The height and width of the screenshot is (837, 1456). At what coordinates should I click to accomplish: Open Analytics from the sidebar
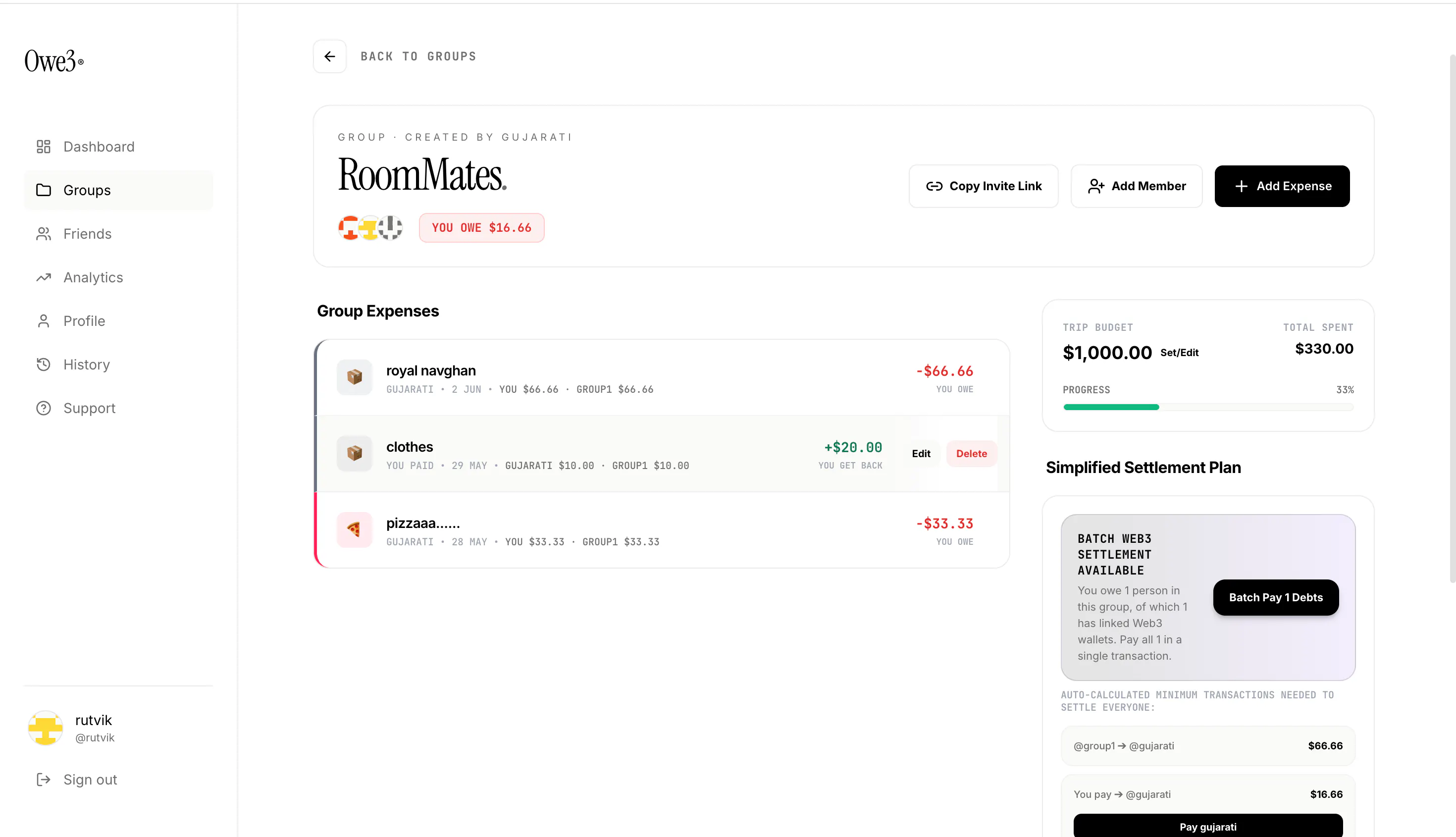118,278
